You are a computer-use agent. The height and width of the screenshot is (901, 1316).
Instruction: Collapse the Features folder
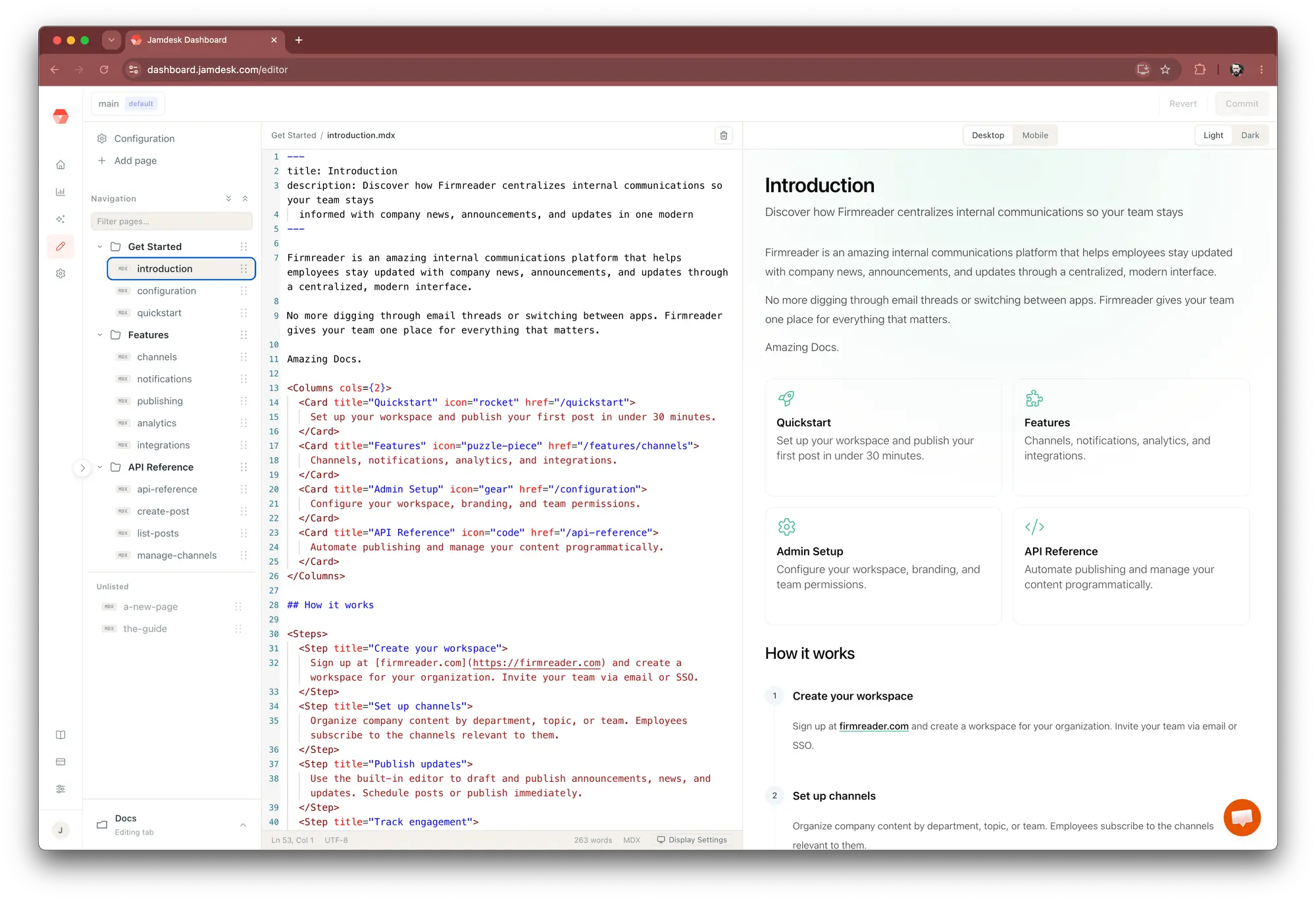click(100, 334)
